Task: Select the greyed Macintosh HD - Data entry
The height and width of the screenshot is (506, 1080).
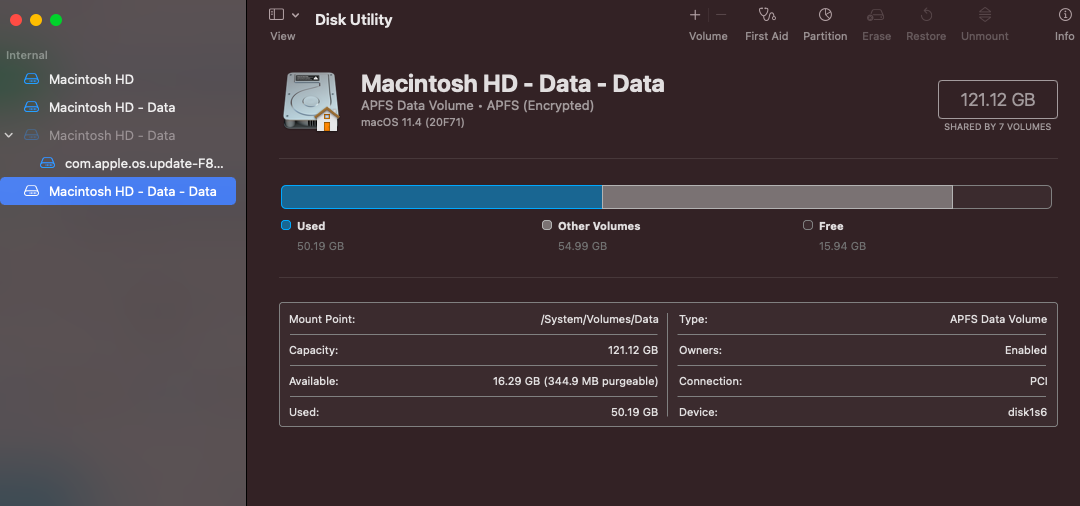Action: pos(118,136)
